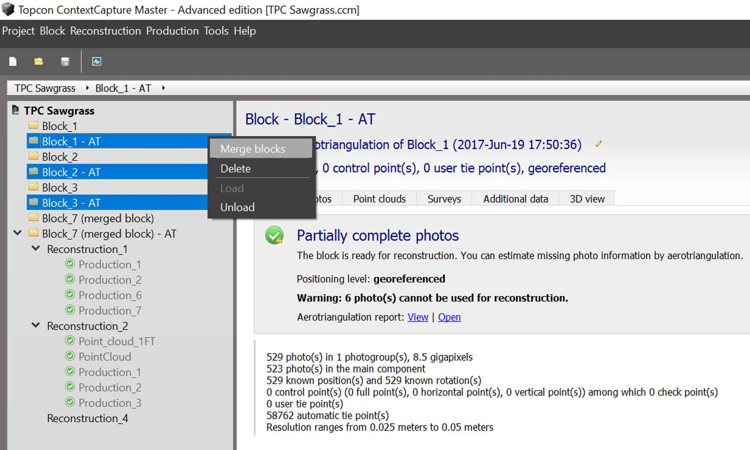Switch to the Additional data tab

[515, 198]
